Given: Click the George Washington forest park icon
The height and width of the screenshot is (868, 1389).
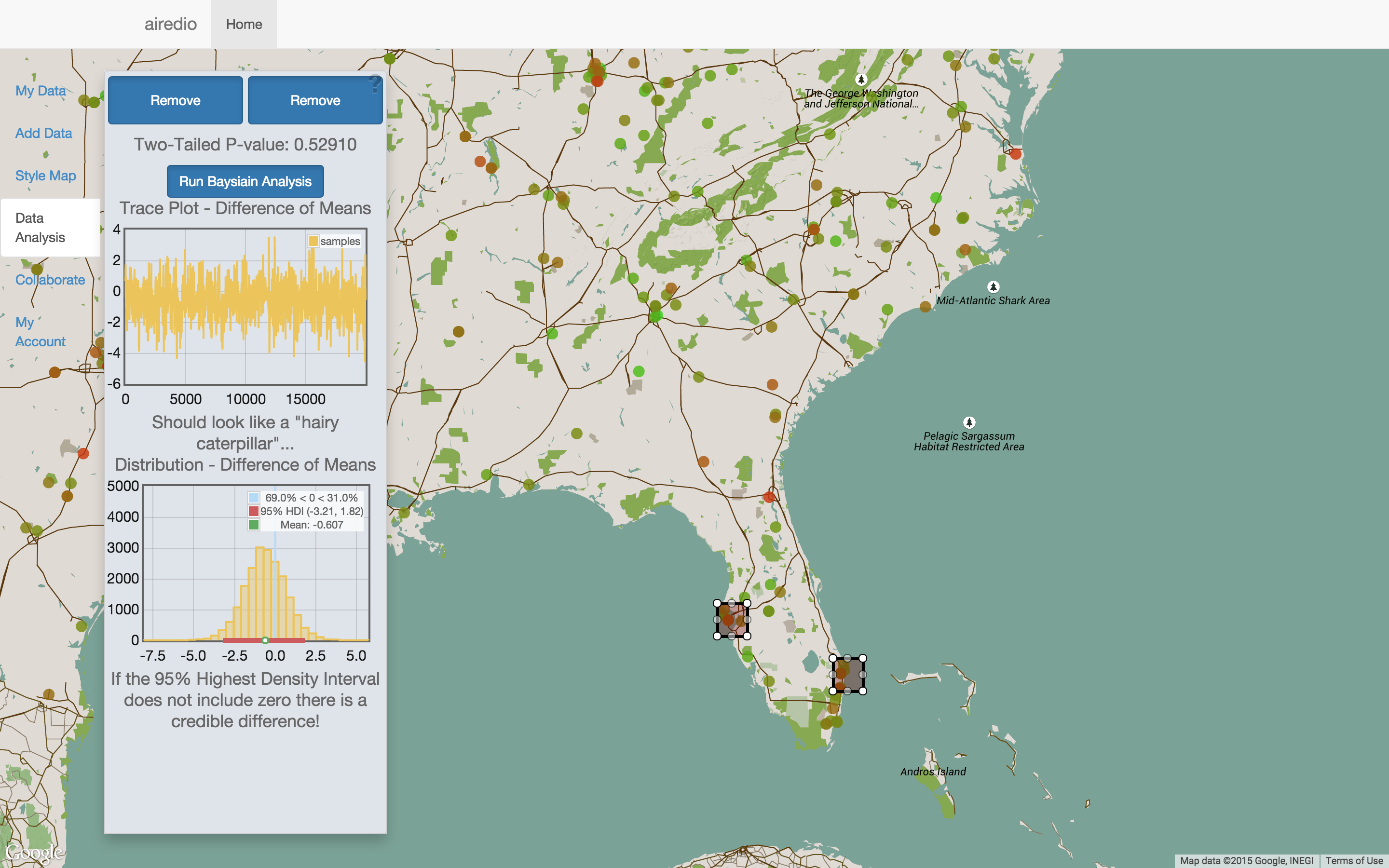Looking at the screenshot, I should (x=860, y=79).
